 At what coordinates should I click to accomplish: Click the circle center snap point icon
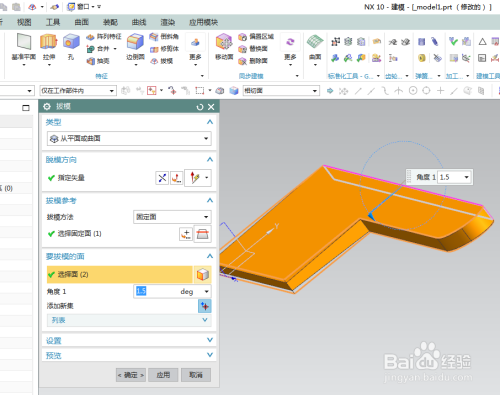pos(413,91)
